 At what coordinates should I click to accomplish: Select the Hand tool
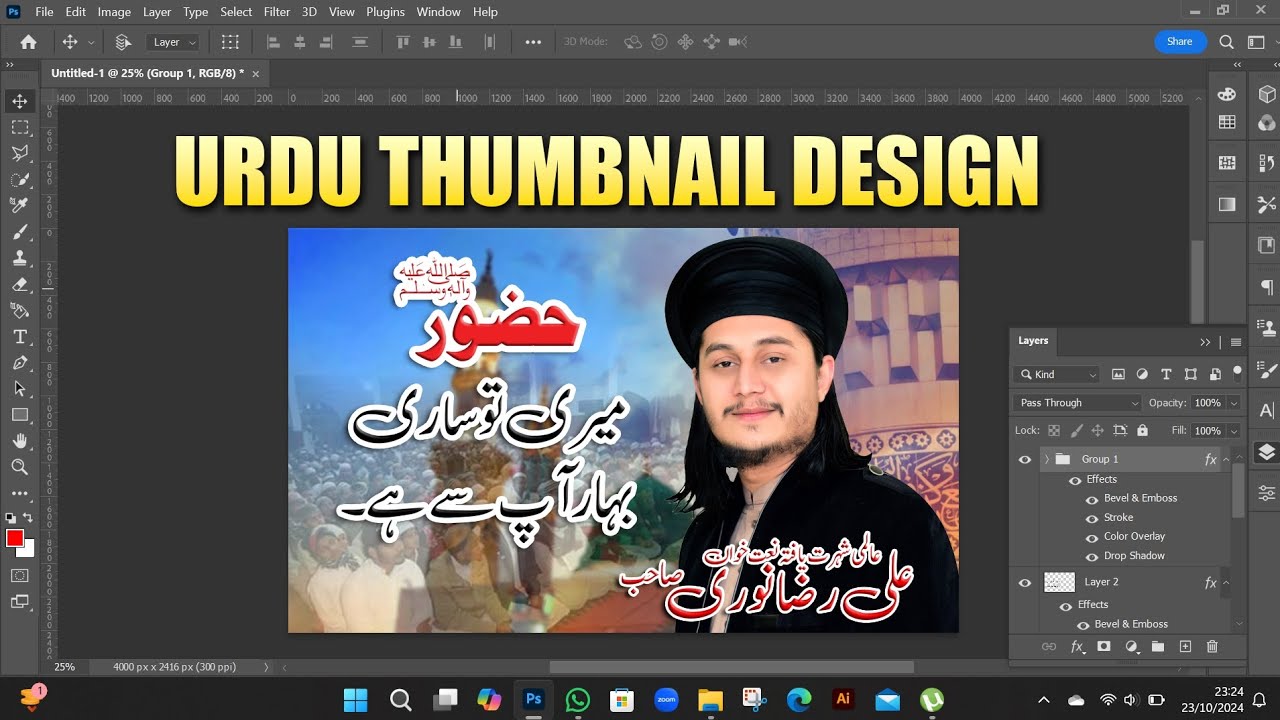coord(19,440)
